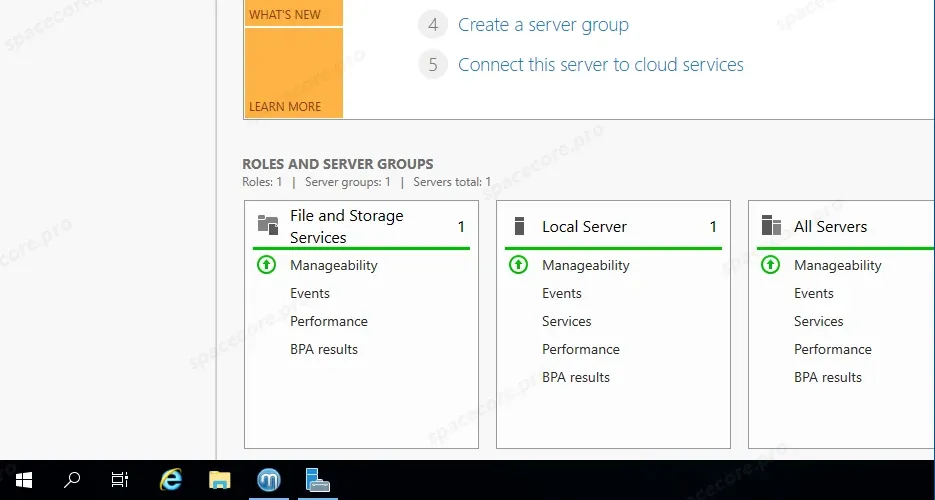Open Manageability in Local Server tile
The image size is (935, 500).
point(586,265)
